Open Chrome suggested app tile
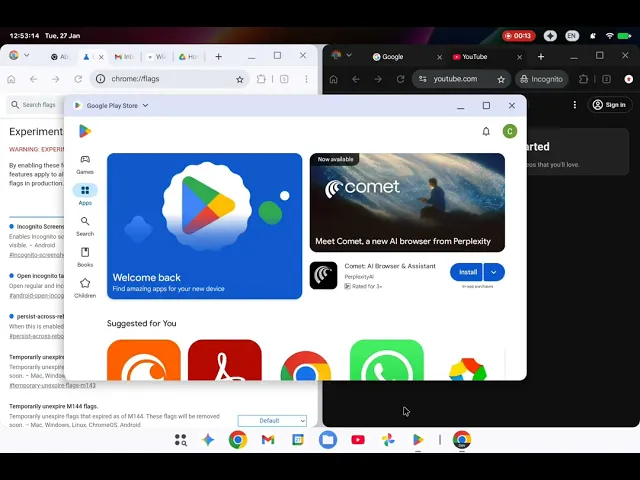This screenshot has height=480, width=640. 306,363
